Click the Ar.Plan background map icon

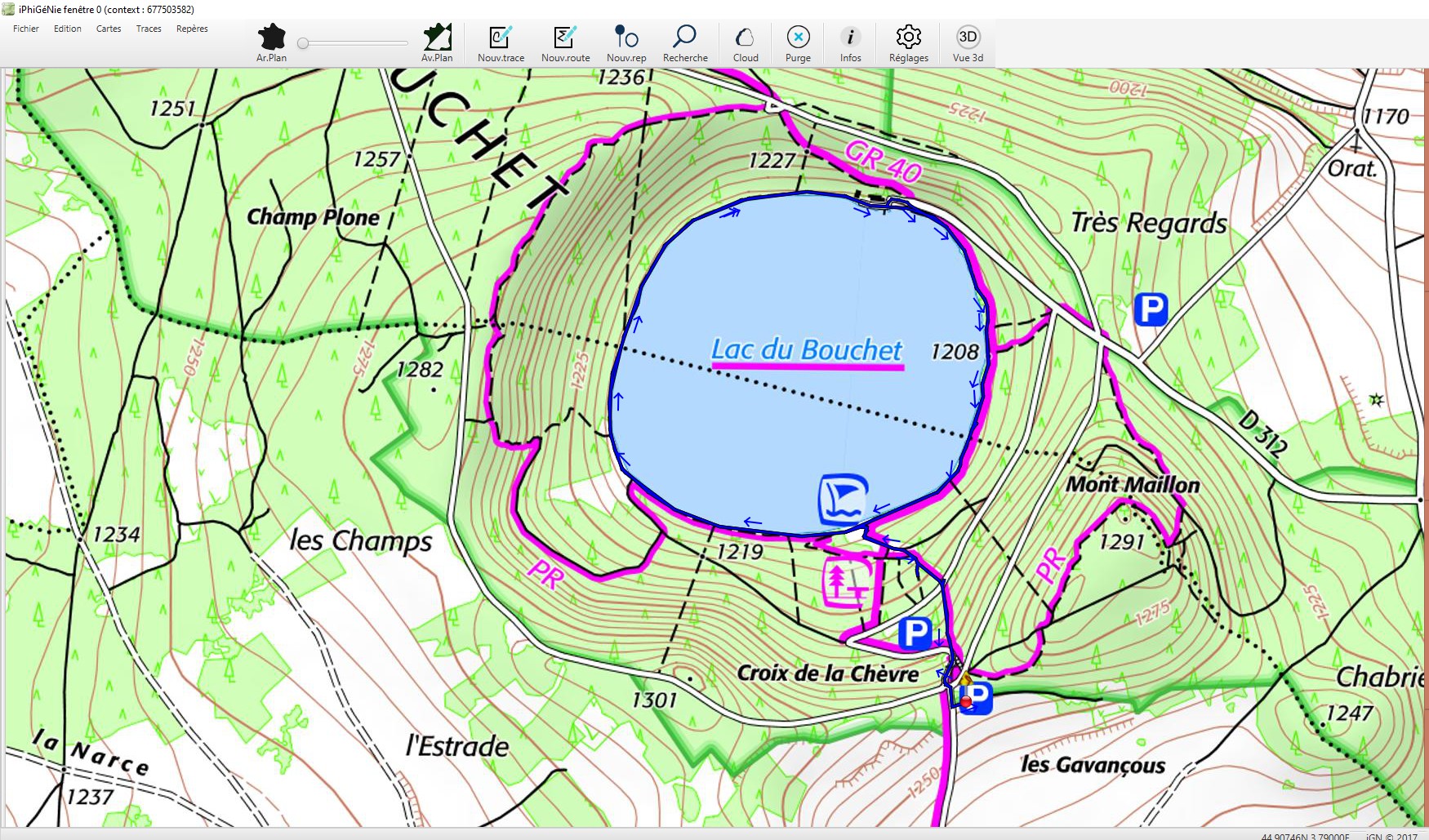[x=271, y=38]
